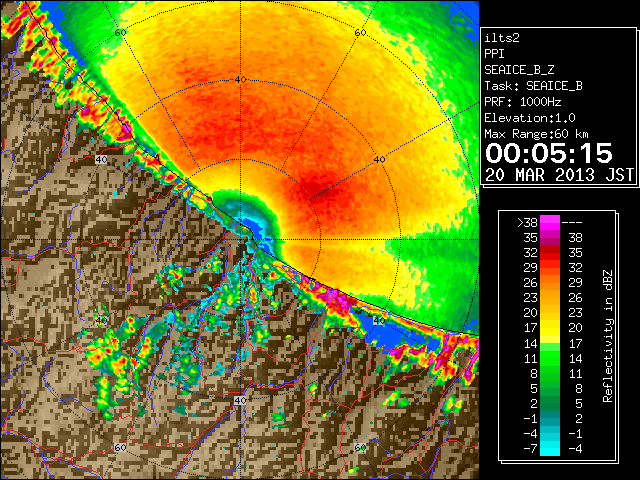Pick the orange 26–29 dBZ legend band
This screenshot has height=480, width=640.
click(550, 283)
